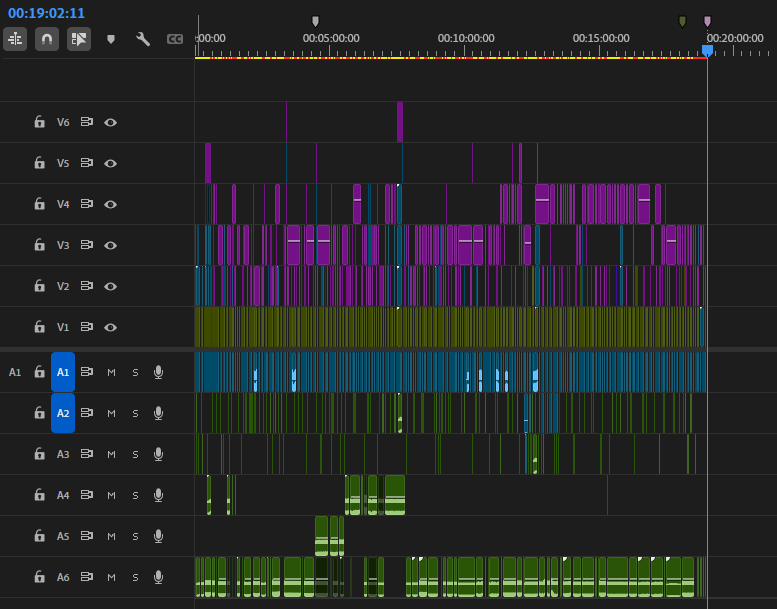Mute audio track A2

[x=111, y=414]
